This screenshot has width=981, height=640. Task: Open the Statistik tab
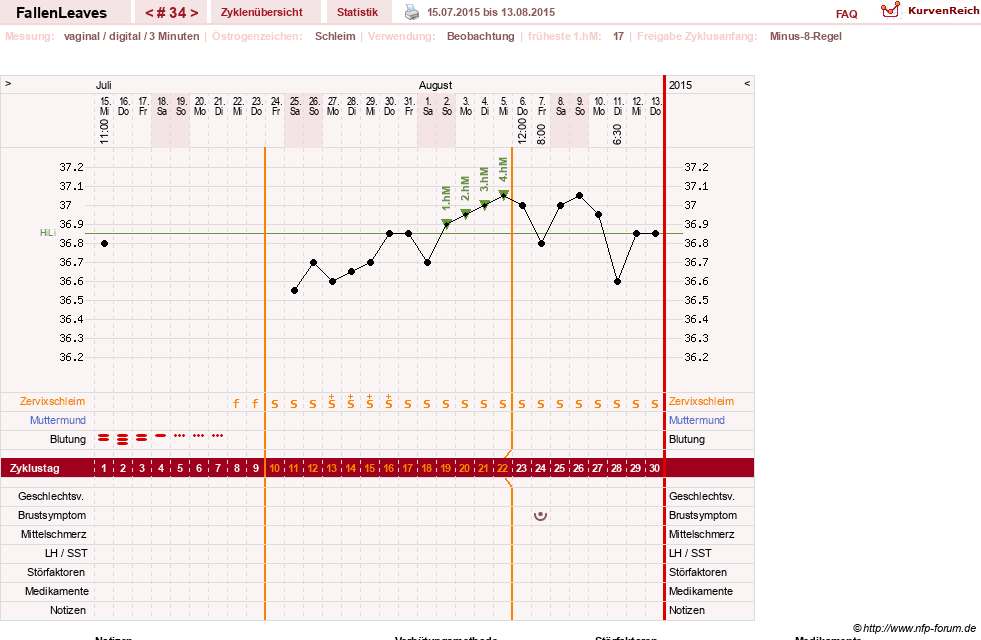[x=357, y=12]
